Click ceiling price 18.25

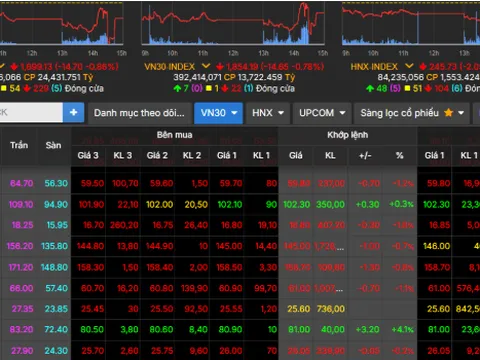(22, 225)
